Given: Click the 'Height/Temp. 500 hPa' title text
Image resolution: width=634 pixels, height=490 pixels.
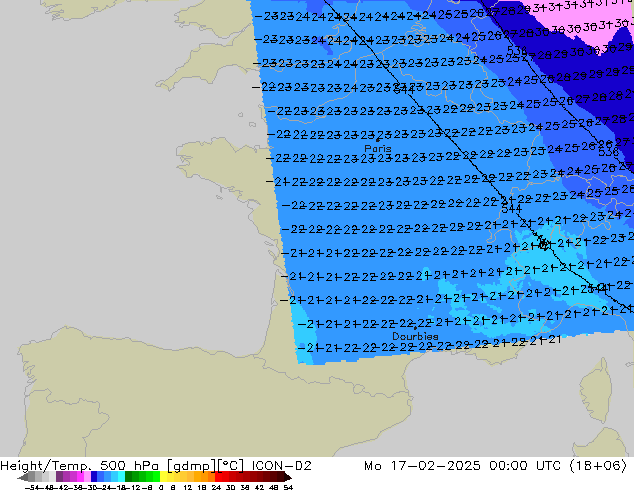Looking at the screenshot, I should click(x=79, y=466).
